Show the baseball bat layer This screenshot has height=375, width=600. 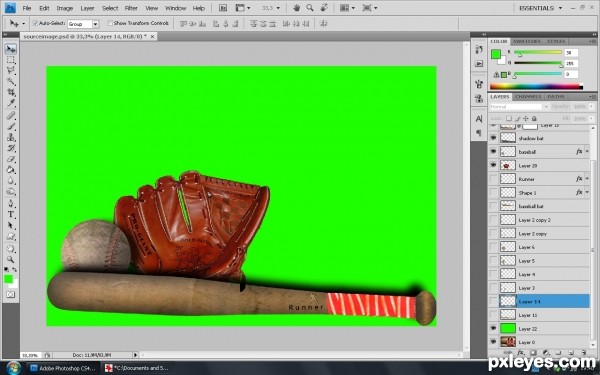coord(494,206)
